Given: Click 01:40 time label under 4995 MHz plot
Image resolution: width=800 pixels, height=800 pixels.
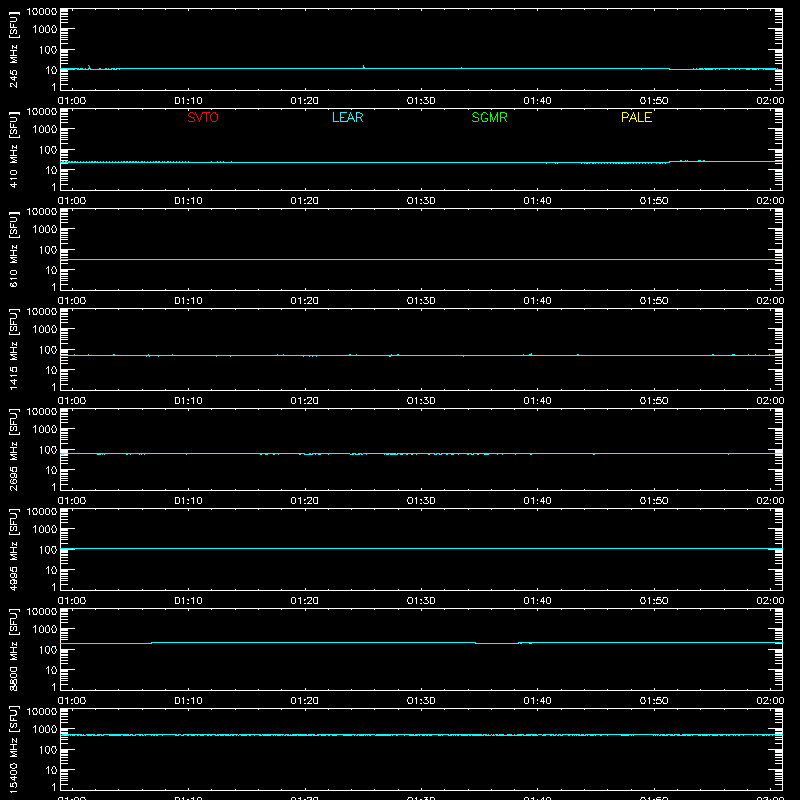Looking at the screenshot, I should point(537,601).
